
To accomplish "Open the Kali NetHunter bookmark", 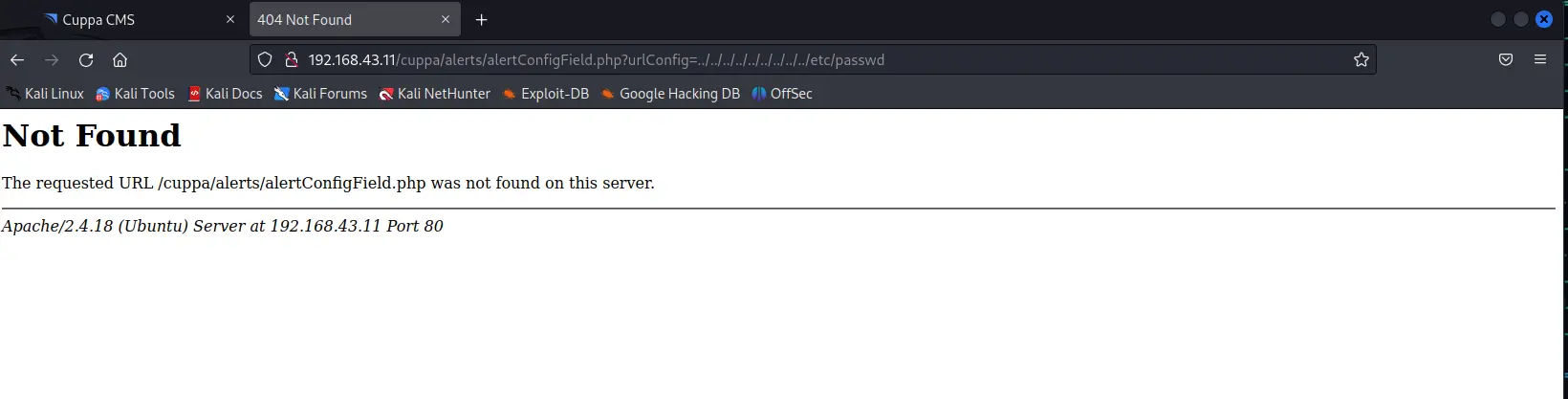I will tap(435, 94).
